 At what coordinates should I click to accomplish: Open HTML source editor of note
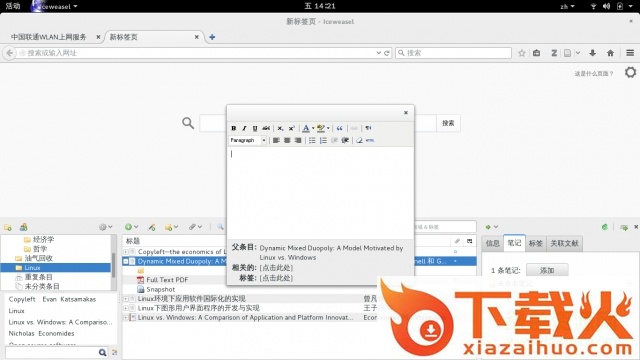tap(370, 140)
